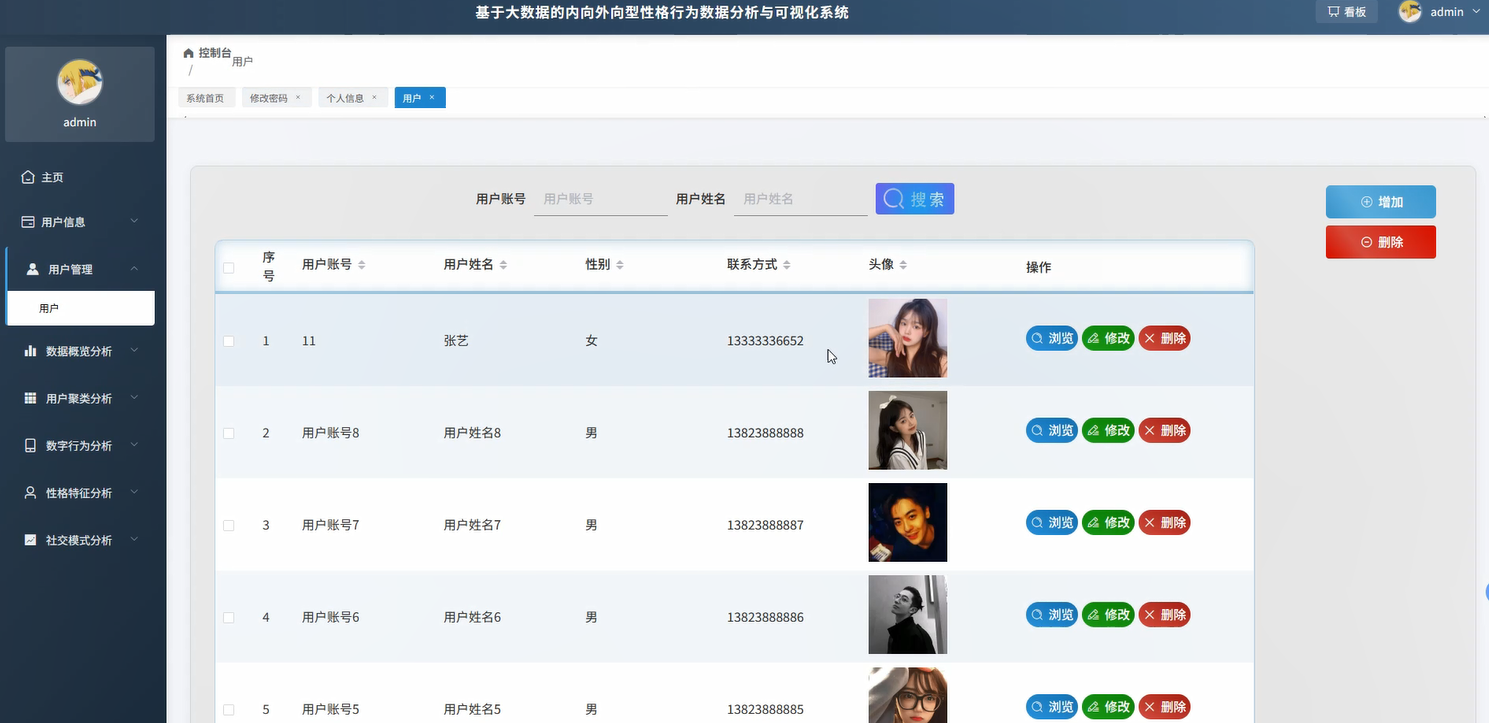The width and height of the screenshot is (1489, 723).
Task: Open the 看板 dashboard button
Action: [1346, 12]
